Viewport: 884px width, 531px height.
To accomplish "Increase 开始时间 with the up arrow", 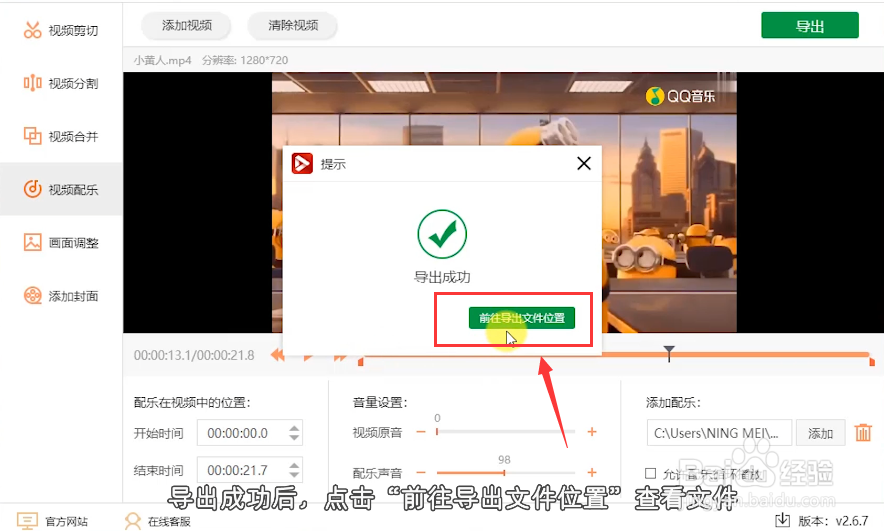I will [294, 428].
